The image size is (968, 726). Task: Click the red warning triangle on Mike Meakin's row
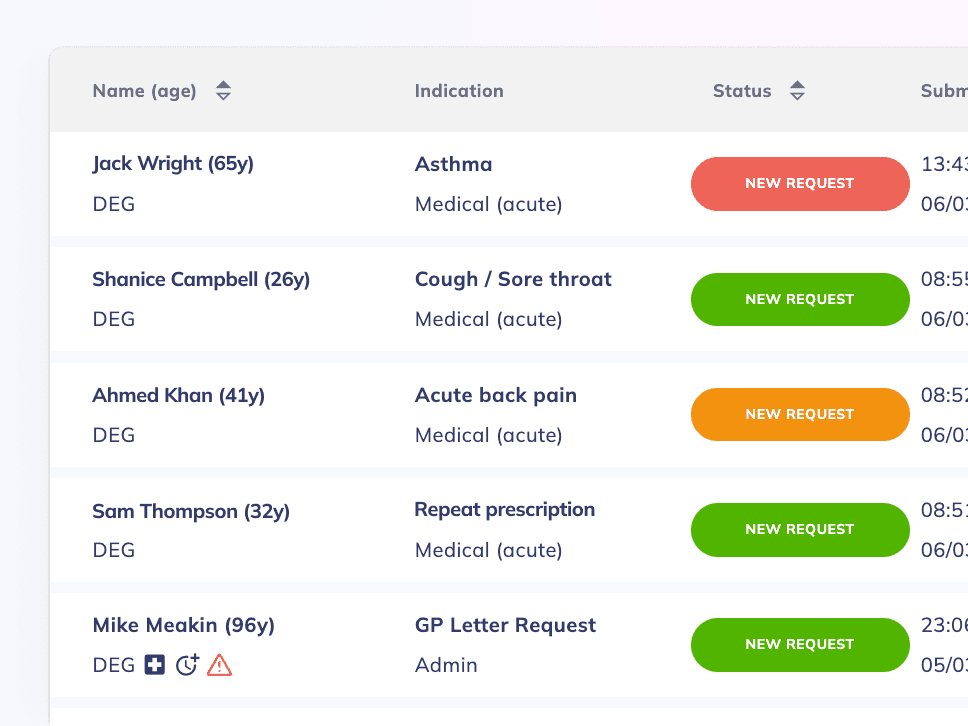tap(218, 664)
